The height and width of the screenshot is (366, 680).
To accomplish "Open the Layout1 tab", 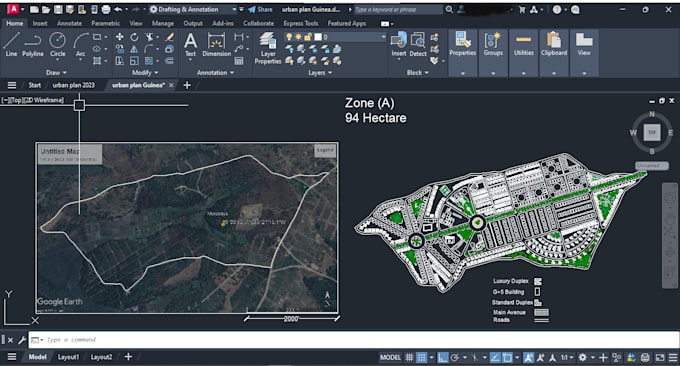I will (69, 357).
